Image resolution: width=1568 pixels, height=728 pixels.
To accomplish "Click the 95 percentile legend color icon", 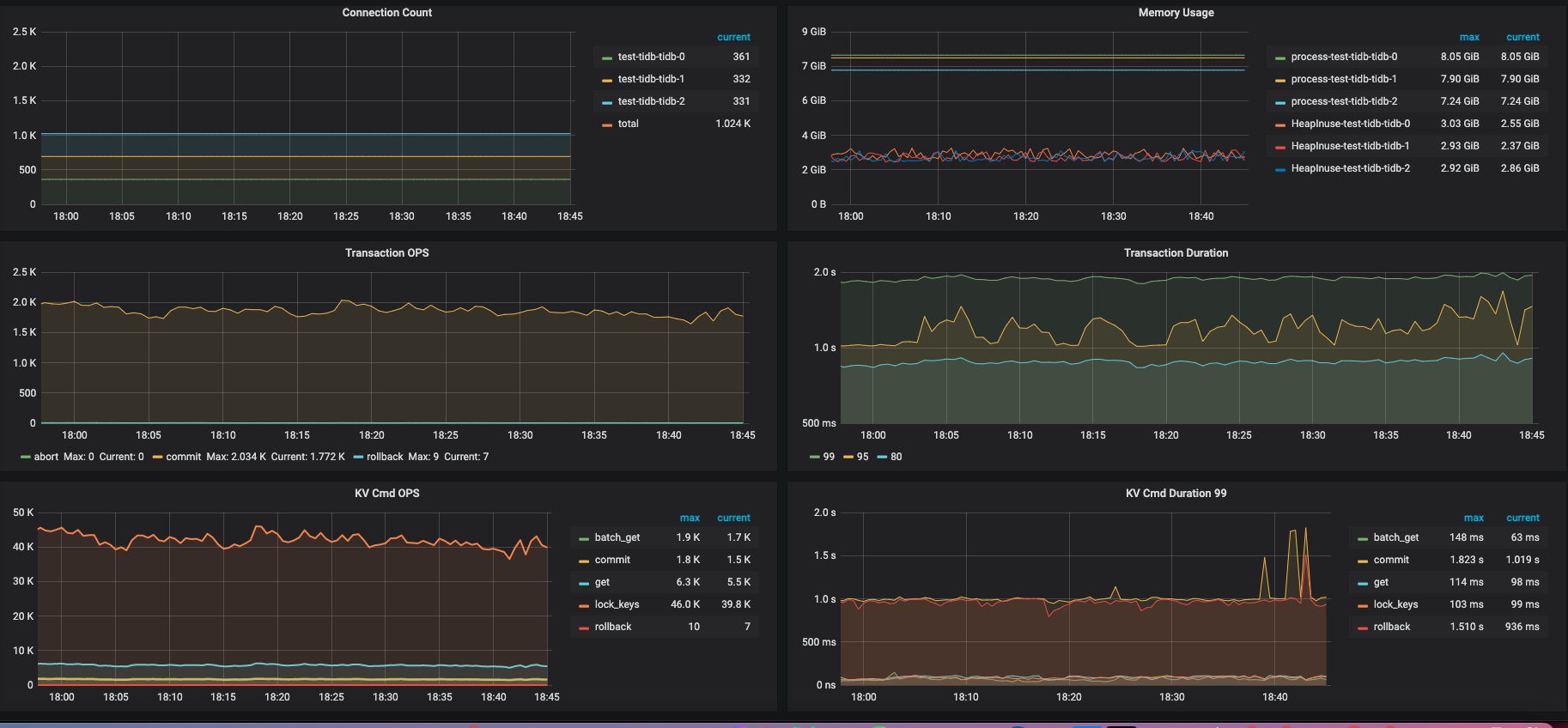I will (x=848, y=458).
